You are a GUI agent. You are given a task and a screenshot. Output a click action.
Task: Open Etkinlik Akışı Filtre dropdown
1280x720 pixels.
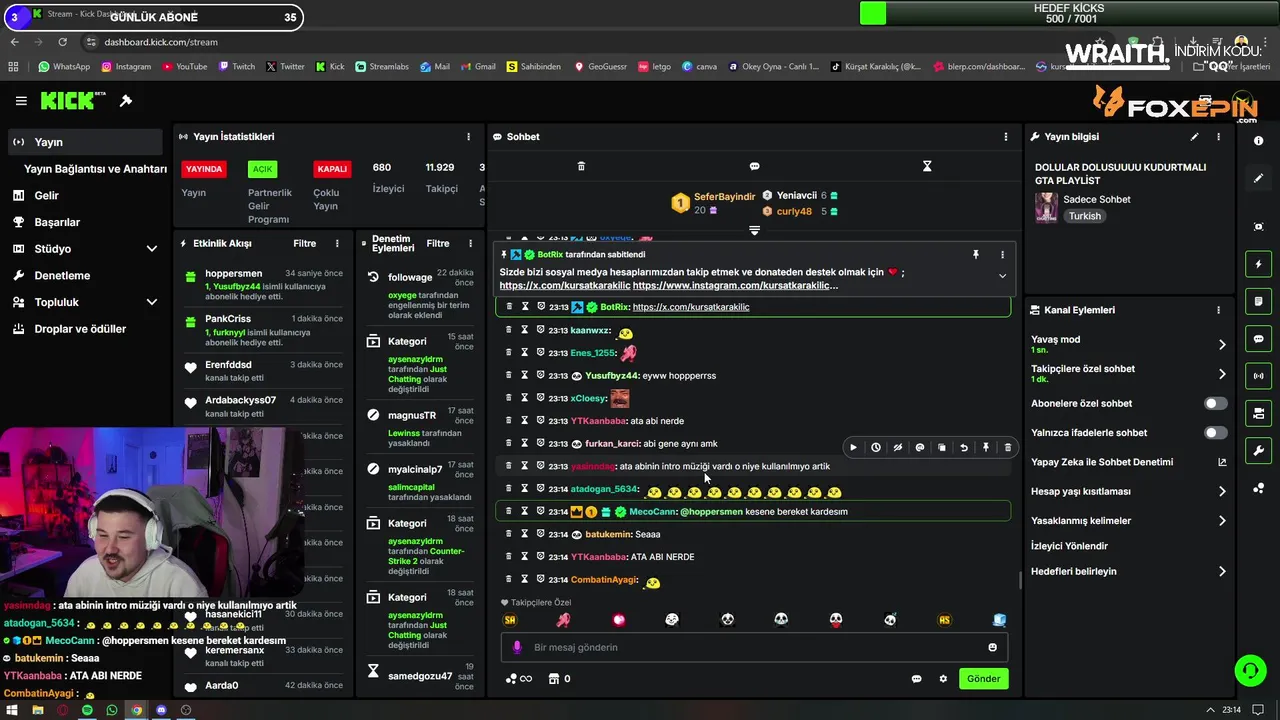tap(304, 243)
